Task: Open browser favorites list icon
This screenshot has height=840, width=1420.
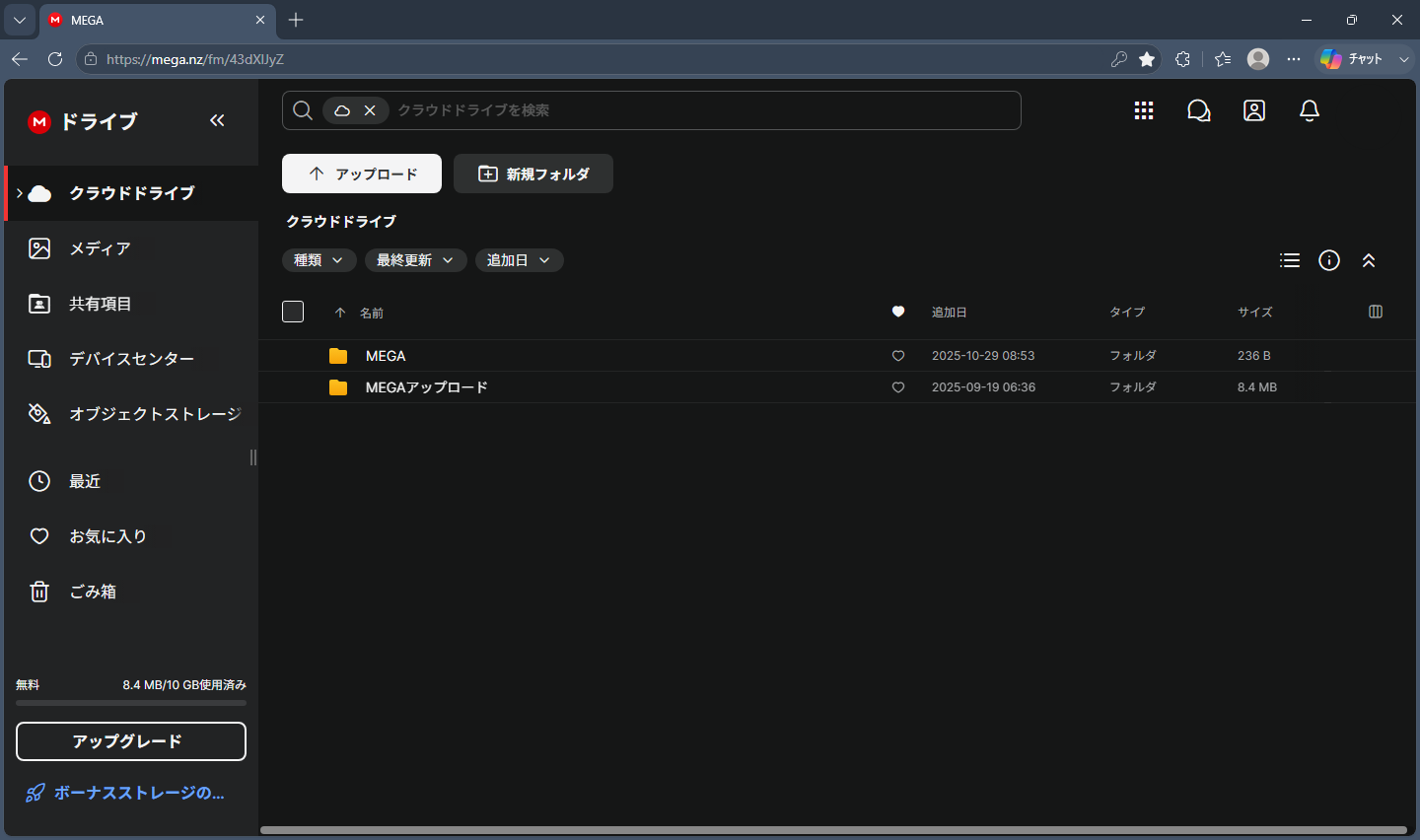Action: coord(1223,59)
